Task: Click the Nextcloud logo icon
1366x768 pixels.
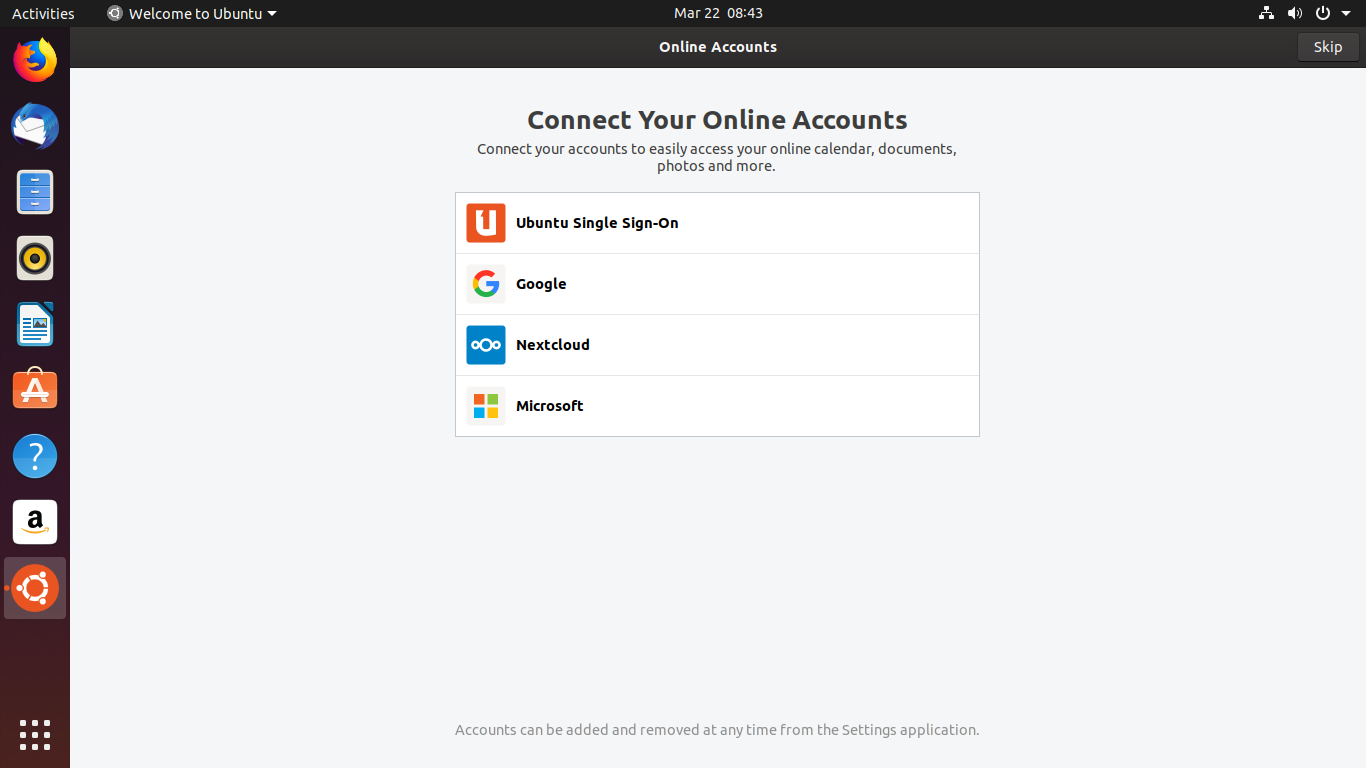Action: pos(486,345)
